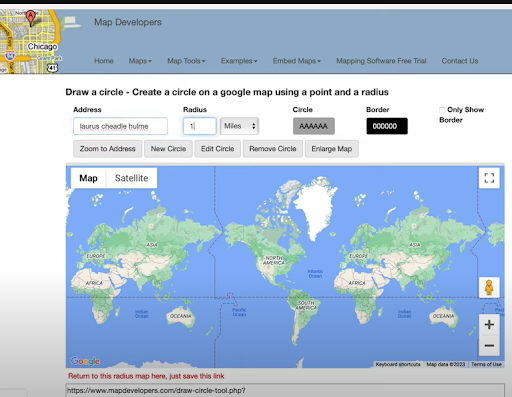The height and width of the screenshot is (397, 512).
Task: Open the map Terms of Use
Action: coord(486,364)
